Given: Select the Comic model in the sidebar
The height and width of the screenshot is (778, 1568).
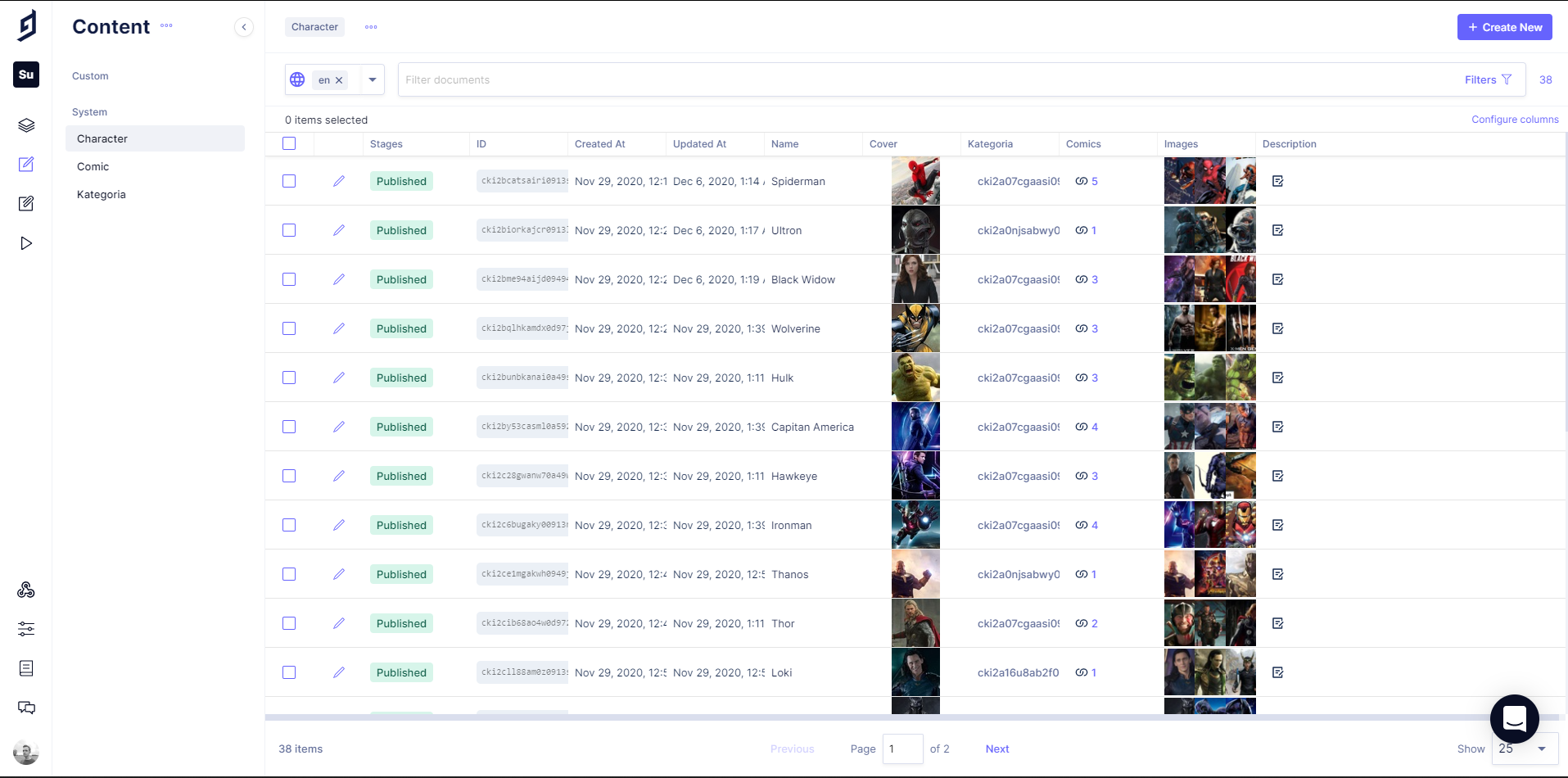Looking at the screenshot, I should pos(93,166).
